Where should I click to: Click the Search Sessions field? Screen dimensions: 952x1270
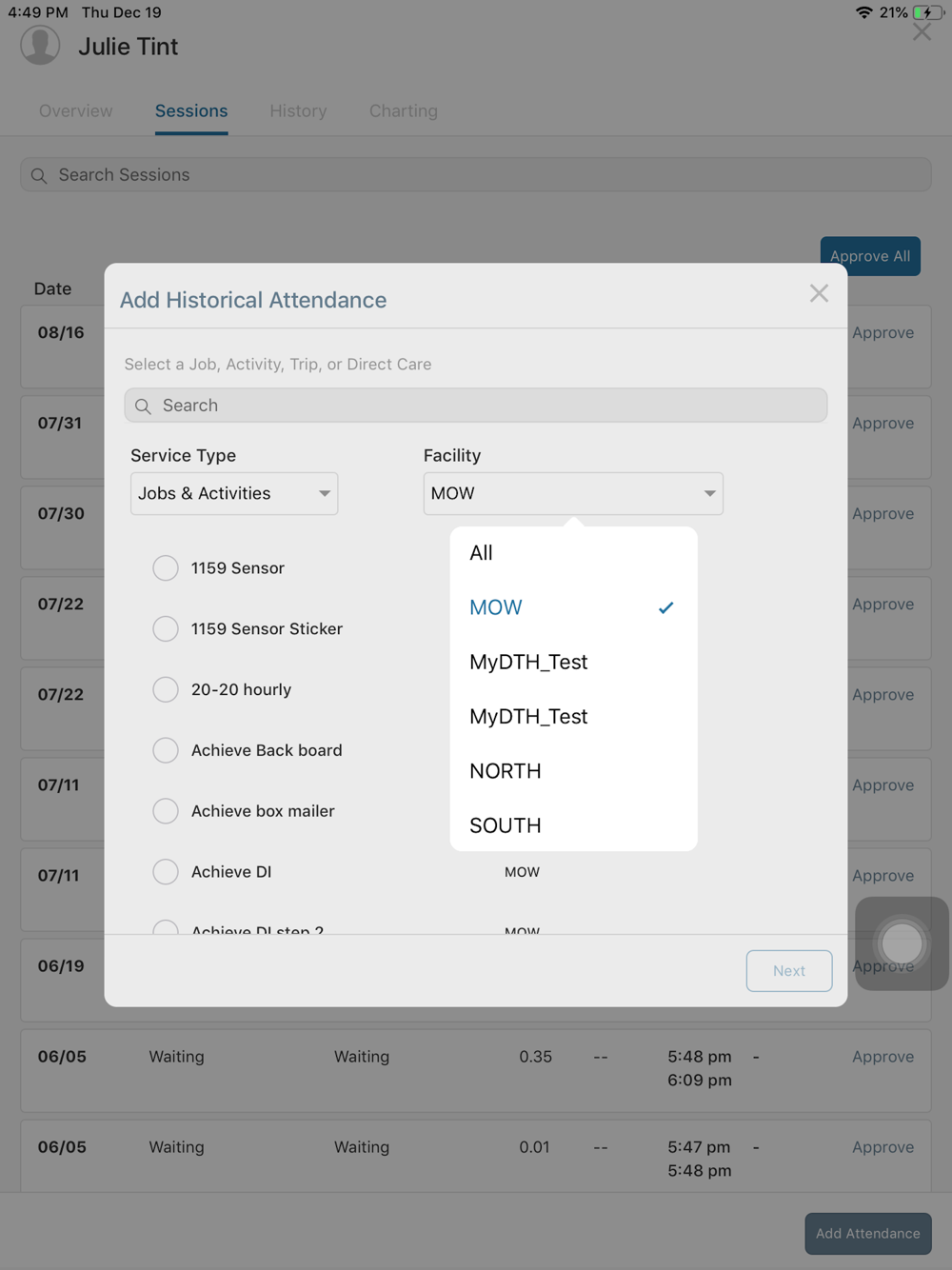point(476,175)
